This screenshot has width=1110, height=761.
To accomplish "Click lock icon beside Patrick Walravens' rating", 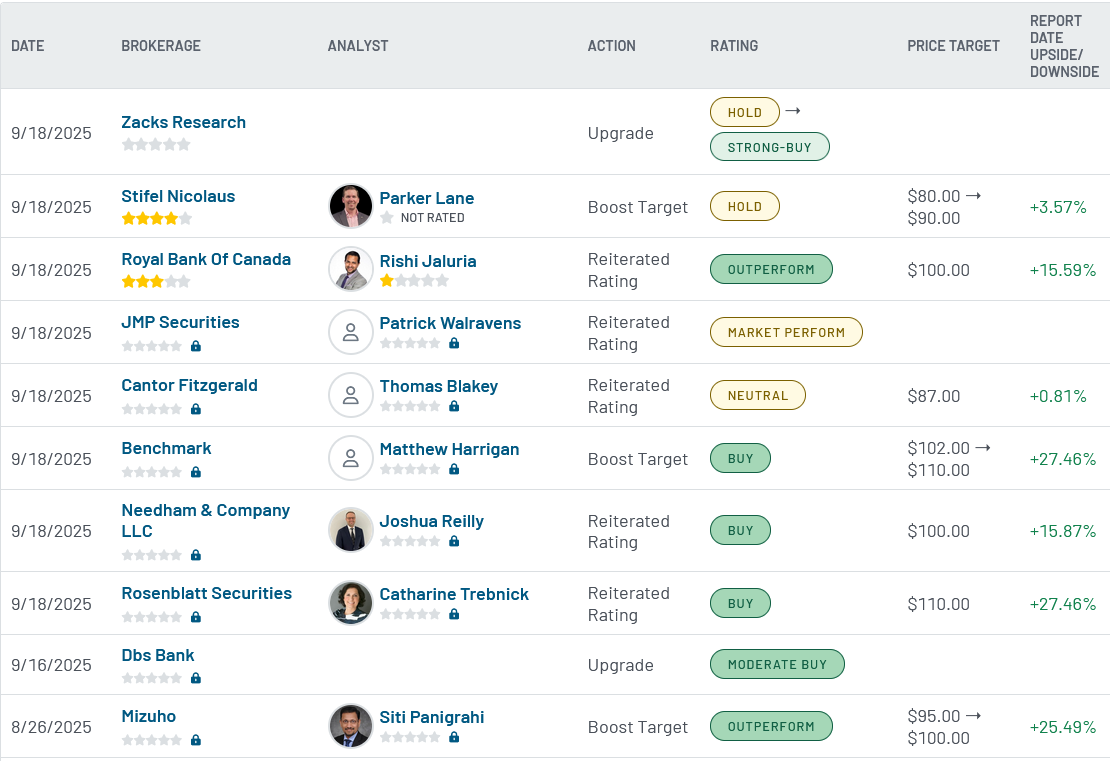I will pyautogui.click(x=454, y=343).
